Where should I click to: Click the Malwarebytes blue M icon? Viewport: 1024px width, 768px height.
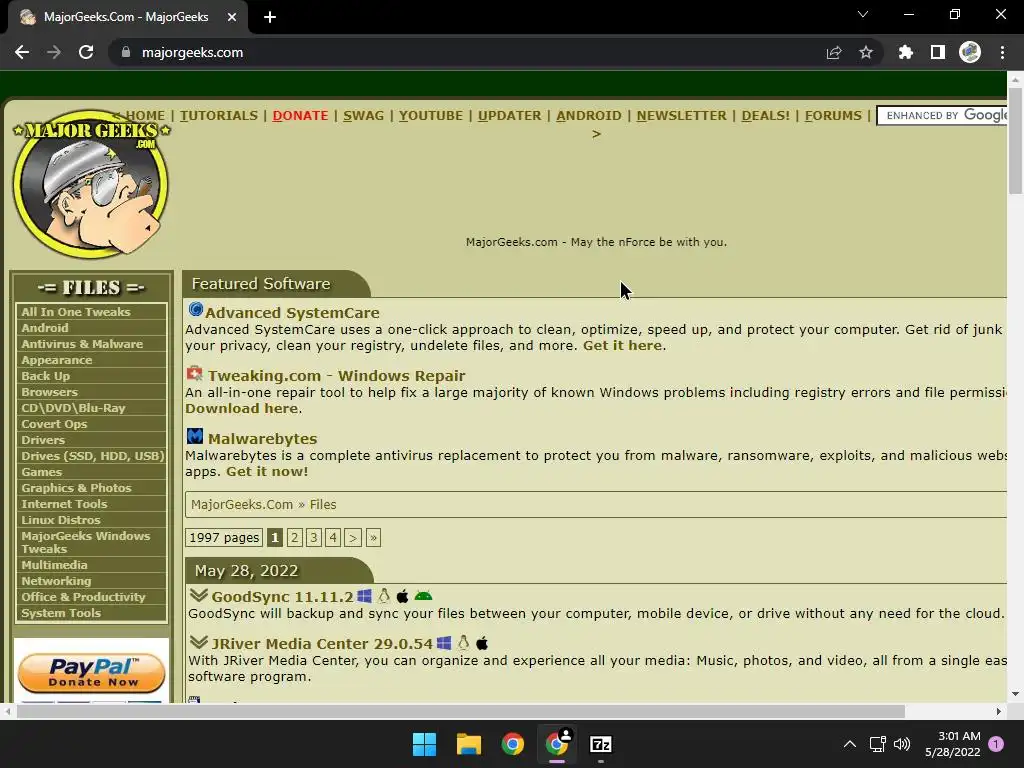[x=195, y=436]
